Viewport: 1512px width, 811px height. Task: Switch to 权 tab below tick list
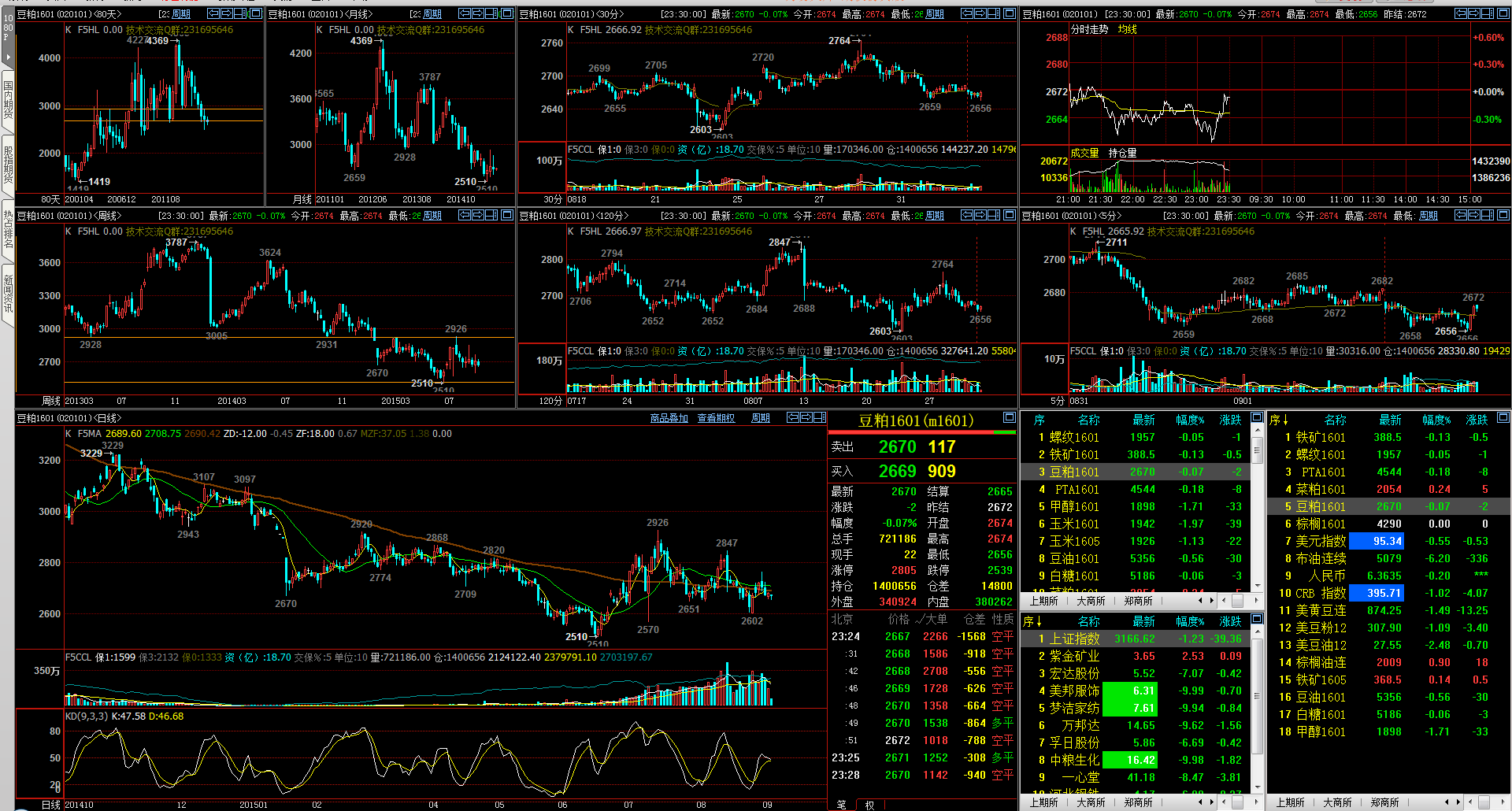(x=869, y=805)
